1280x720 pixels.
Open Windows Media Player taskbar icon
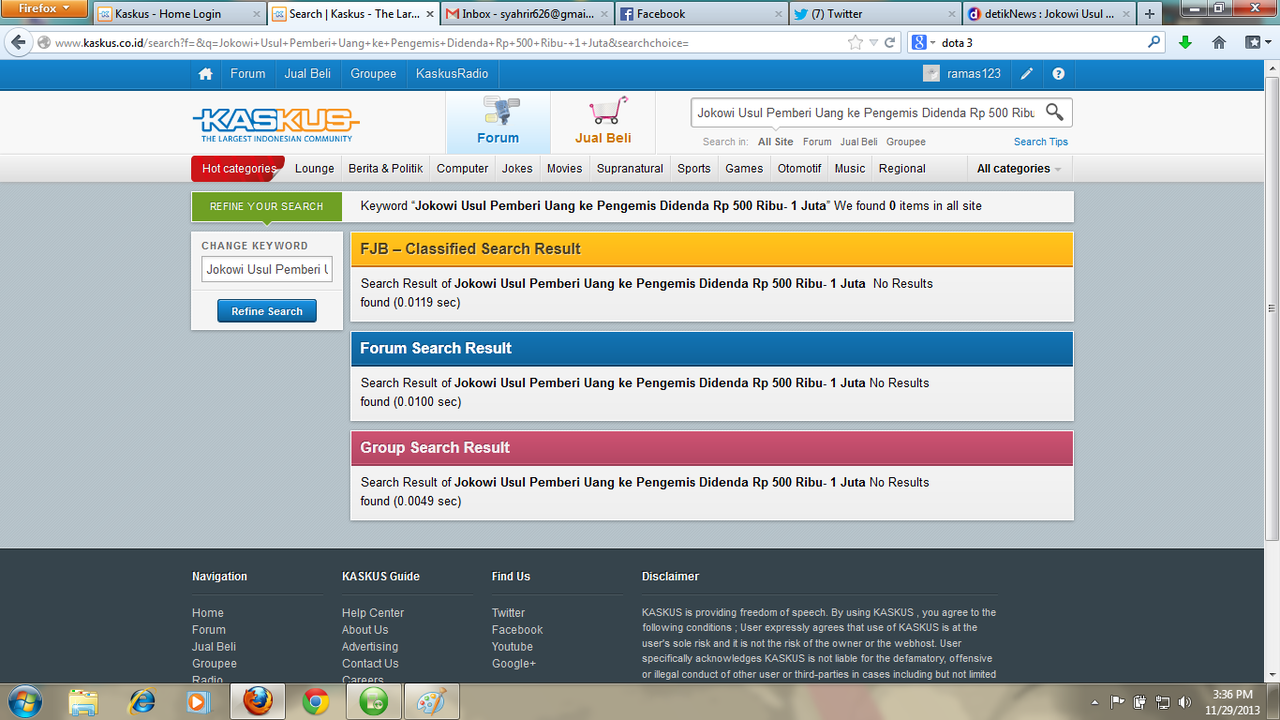198,702
